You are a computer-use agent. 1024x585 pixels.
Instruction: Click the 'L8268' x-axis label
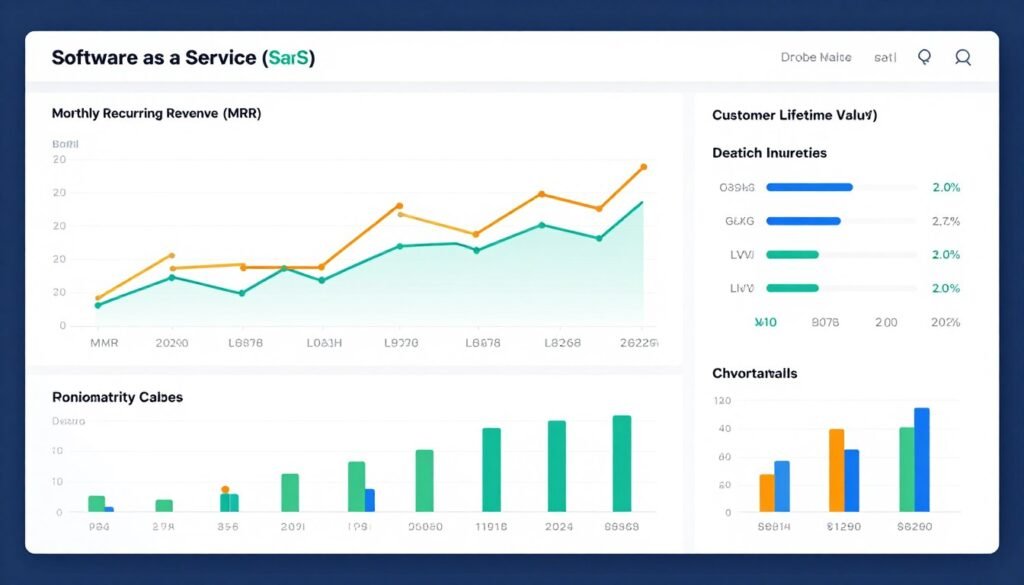(x=562, y=343)
